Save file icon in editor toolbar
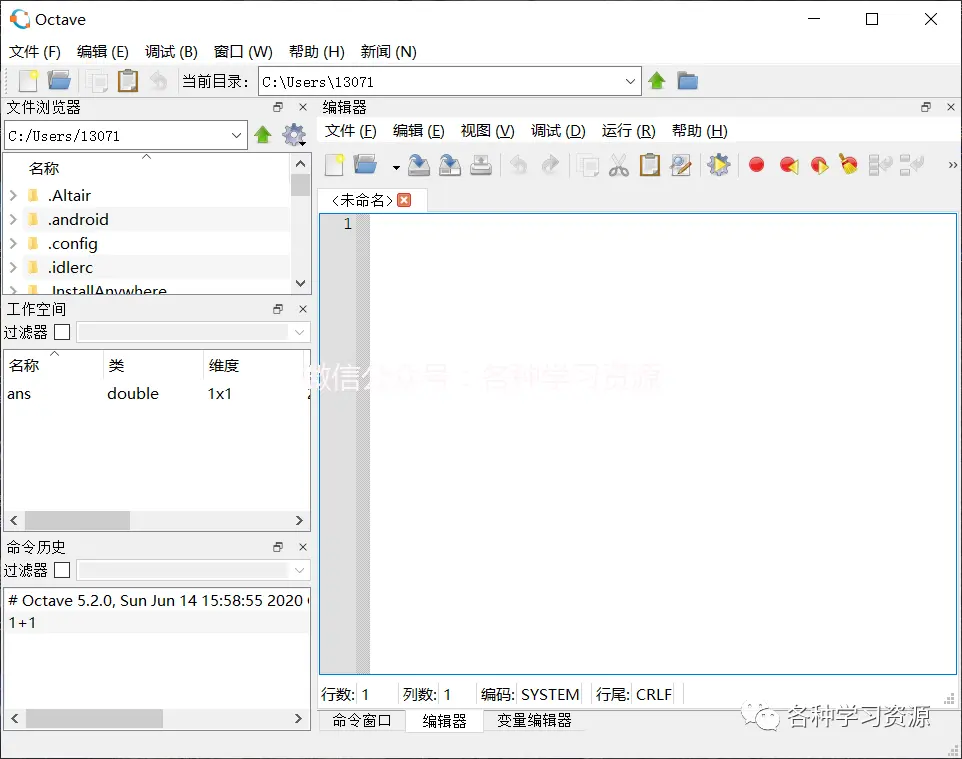962x759 pixels. (x=419, y=165)
